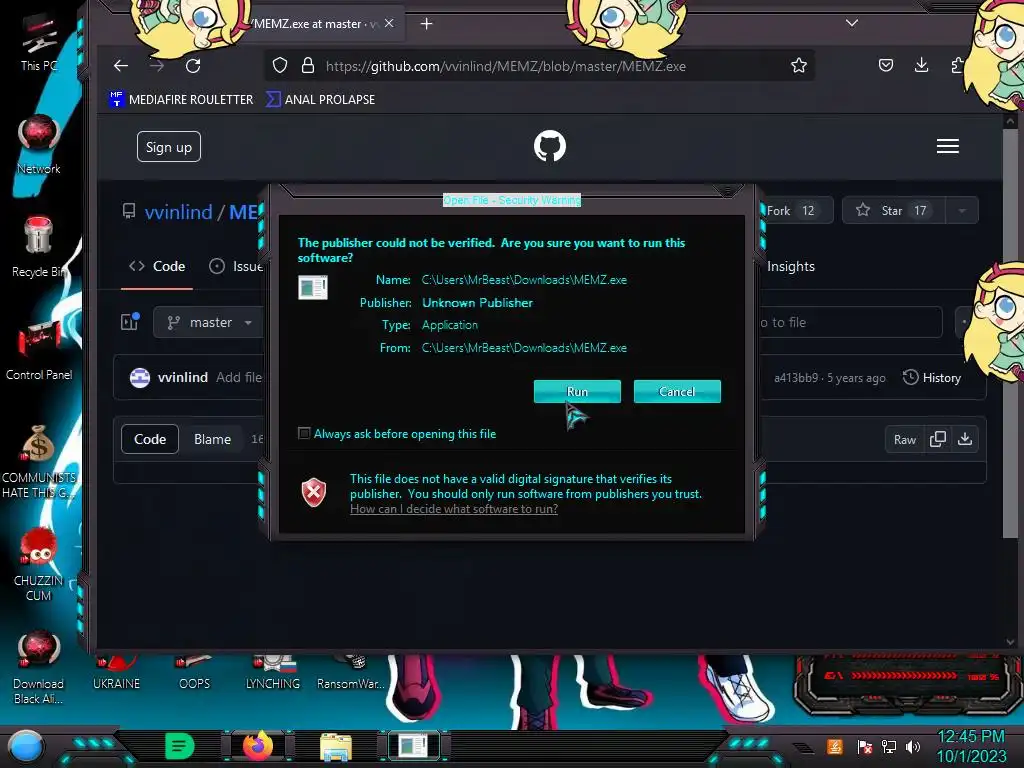Open Firefox downloads panel
Screen dimensions: 1024x768
point(921,65)
